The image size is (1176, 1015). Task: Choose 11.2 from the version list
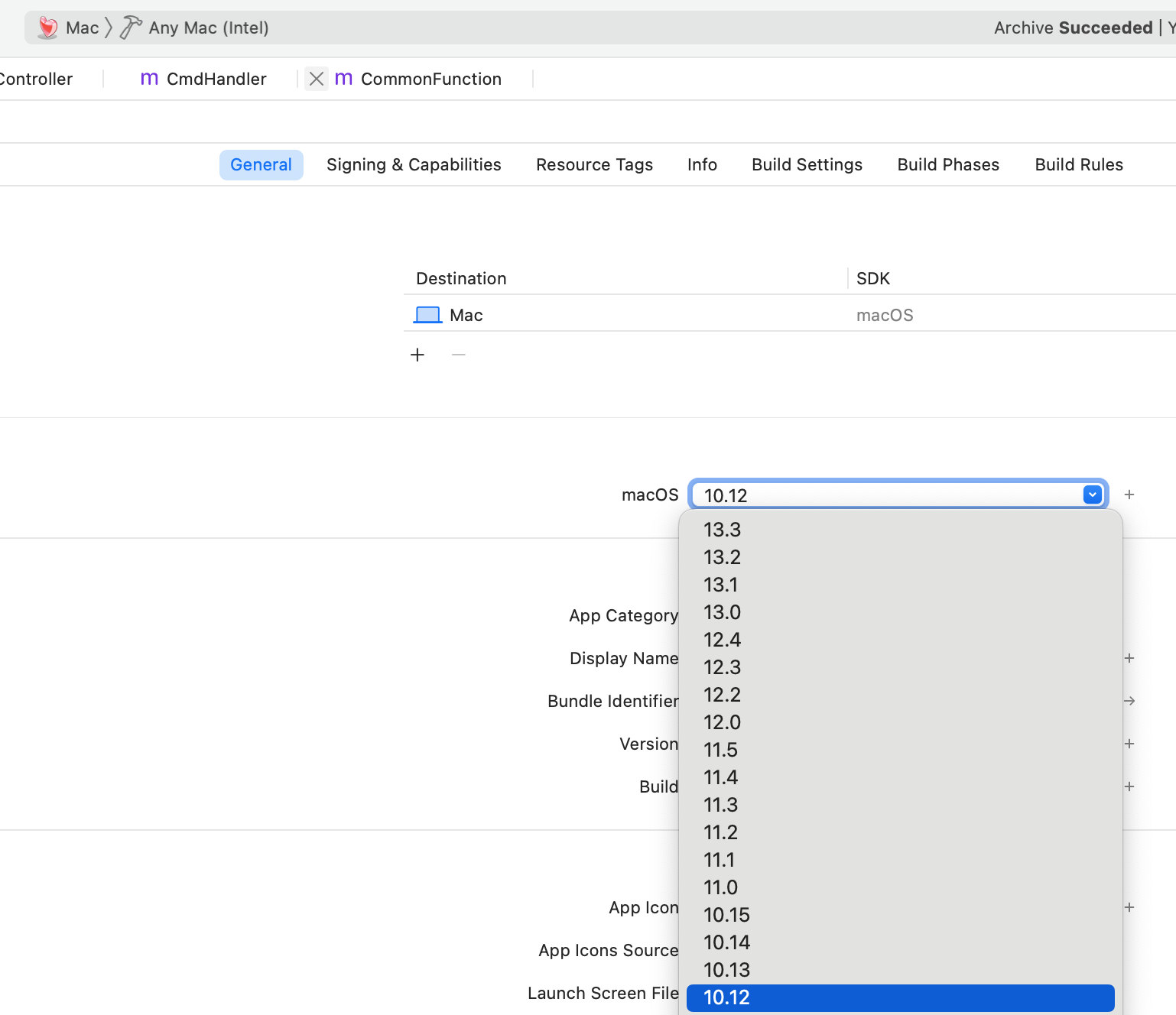(900, 832)
